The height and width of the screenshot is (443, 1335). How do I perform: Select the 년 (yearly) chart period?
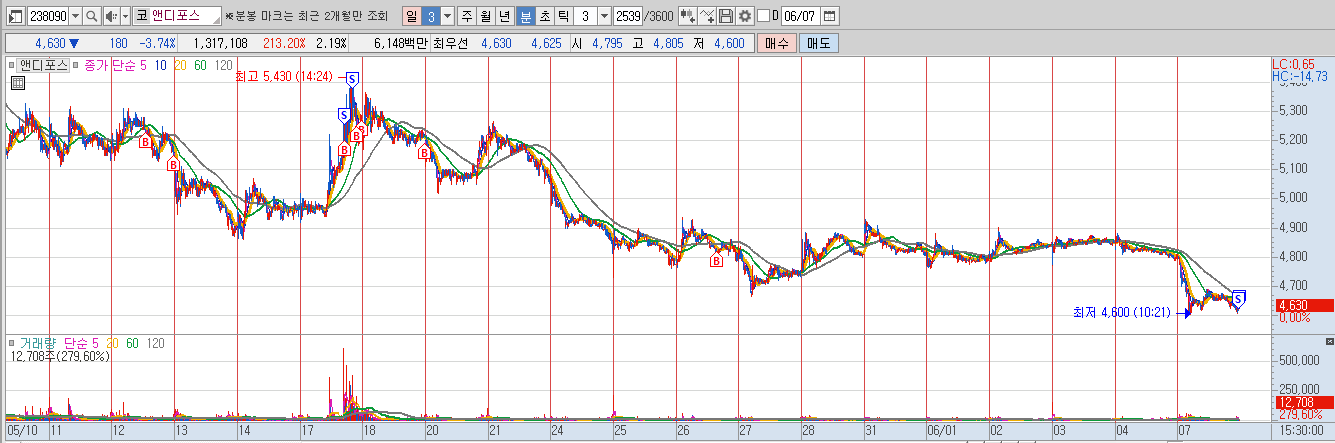(x=505, y=16)
